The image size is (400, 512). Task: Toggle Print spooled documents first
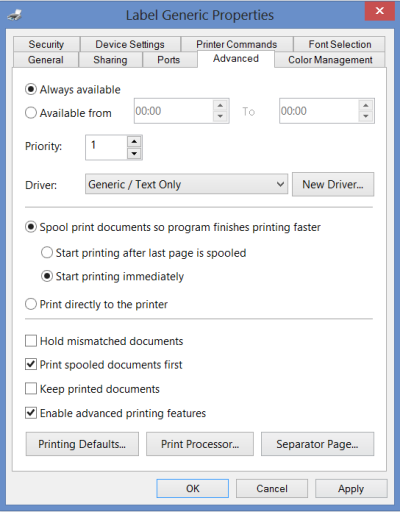click(31, 364)
